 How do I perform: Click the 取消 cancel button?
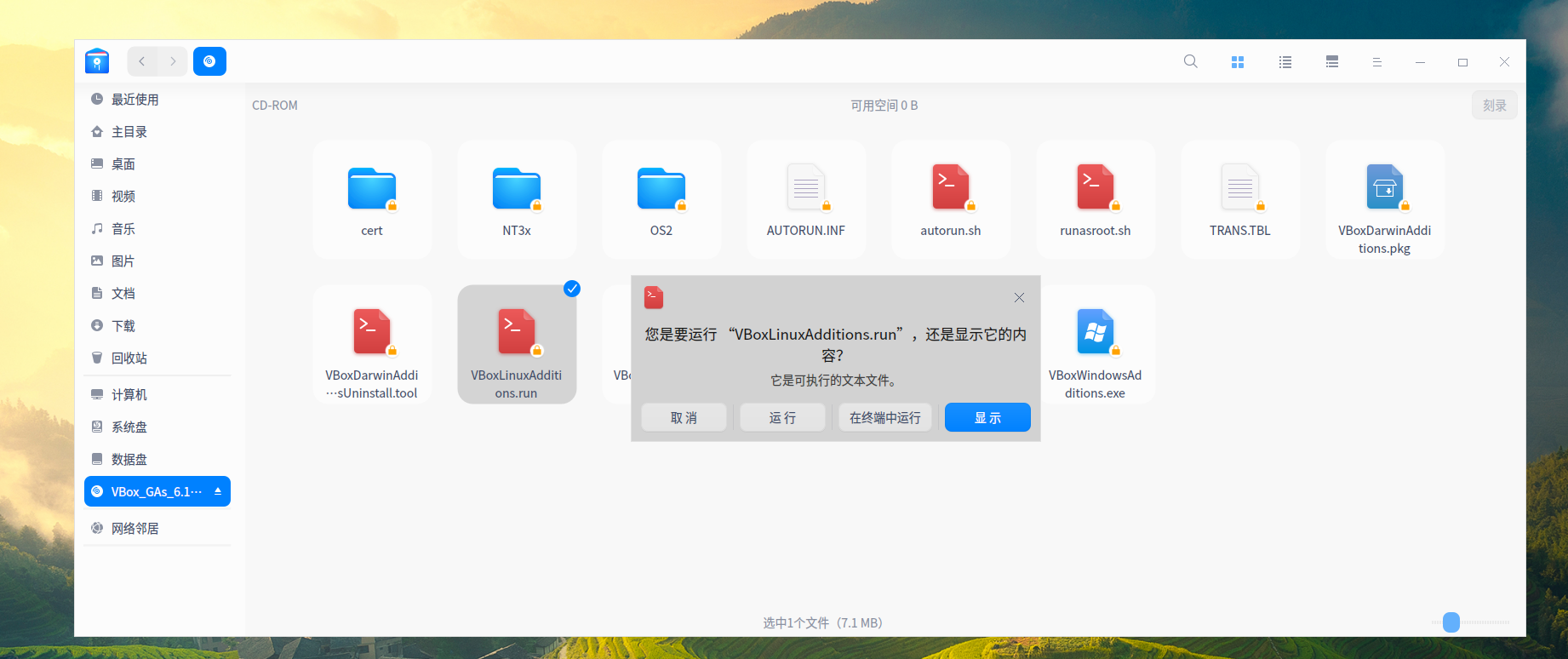684,417
